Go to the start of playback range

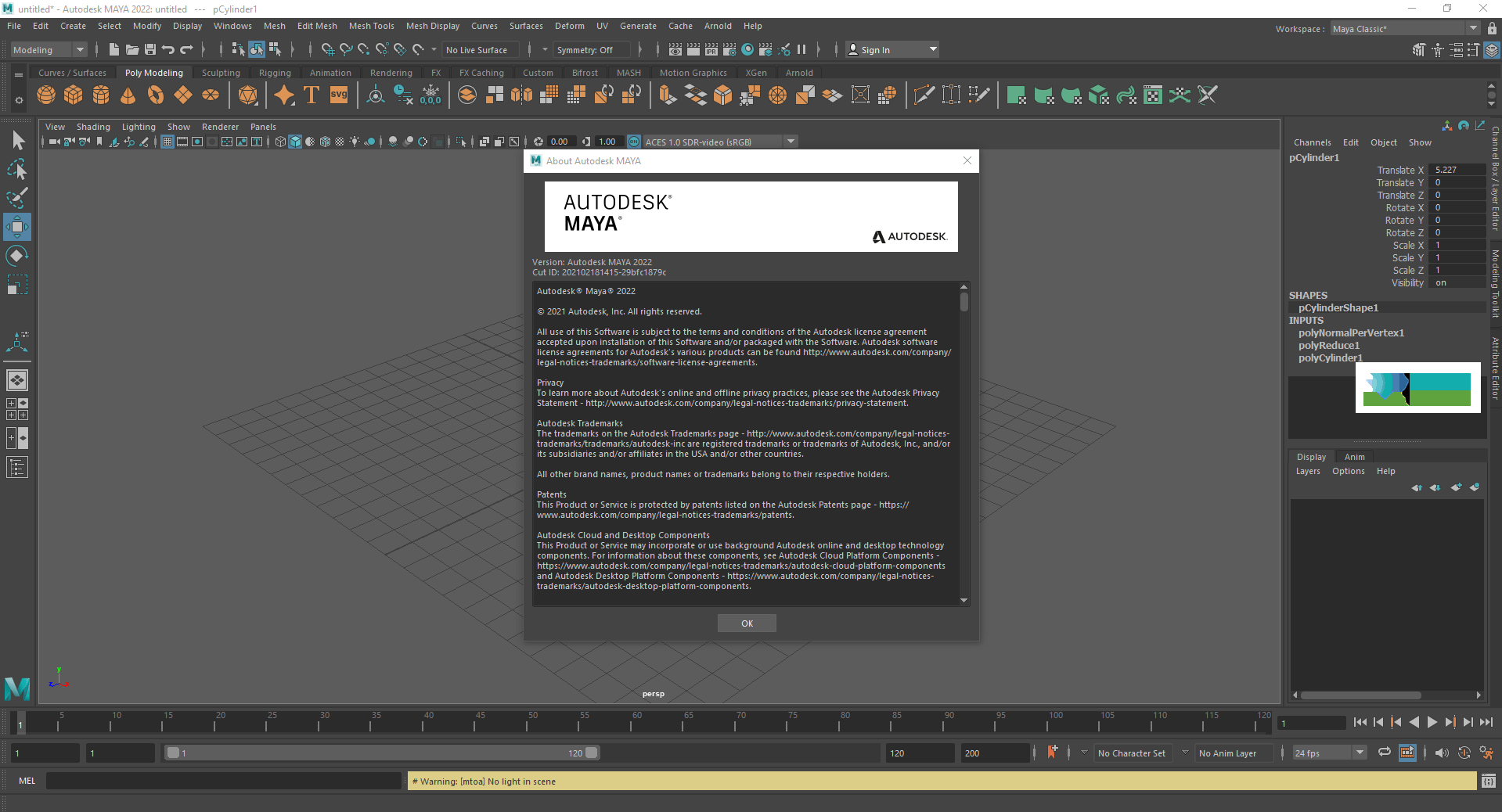pyautogui.click(x=1360, y=722)
